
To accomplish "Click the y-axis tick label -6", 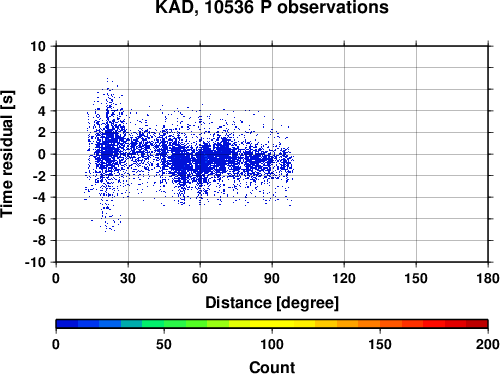I will (x=39, y=219).
